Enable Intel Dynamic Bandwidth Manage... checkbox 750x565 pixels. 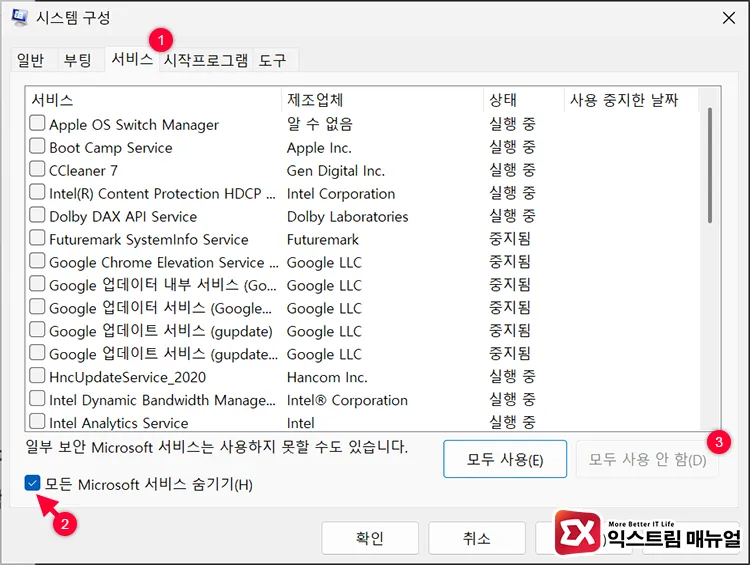coord(37,399)
